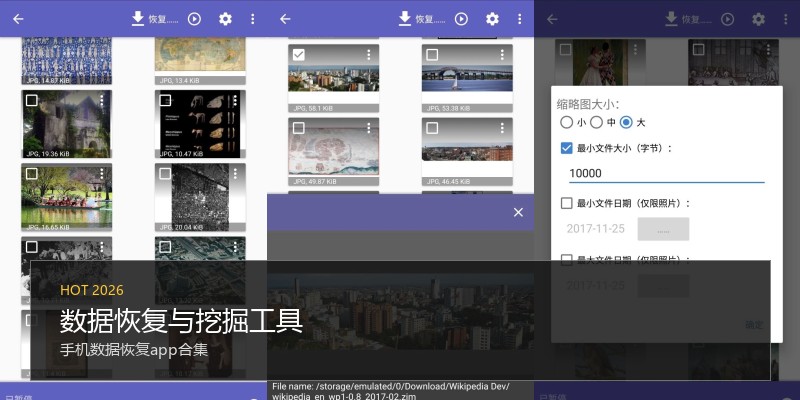
Task: Open the JPG 13.4 KiB map thumbnail
Action: [x=200, y=60]
